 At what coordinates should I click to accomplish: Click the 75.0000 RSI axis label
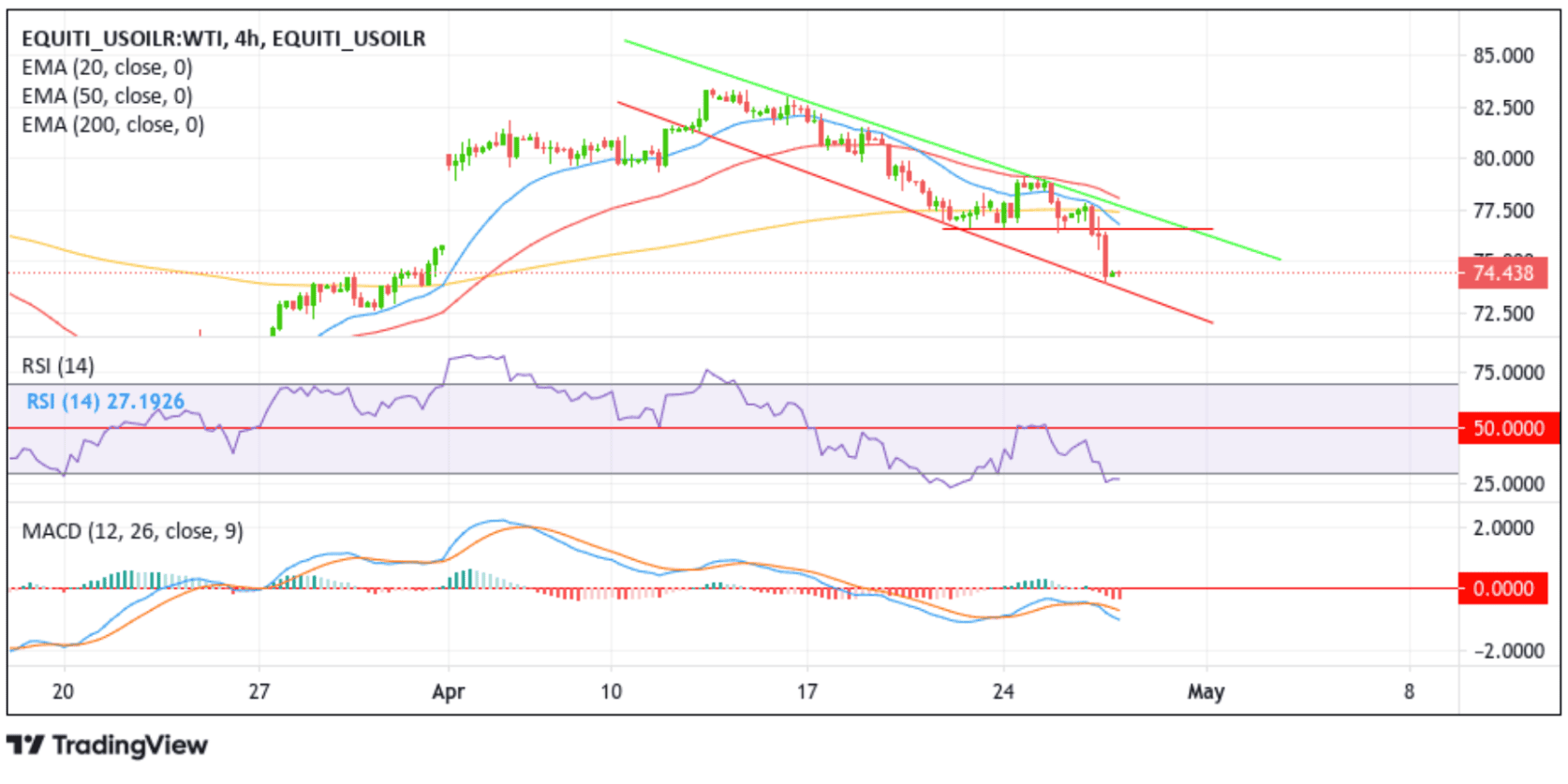pyautogui.click(x=1508, y=372)
